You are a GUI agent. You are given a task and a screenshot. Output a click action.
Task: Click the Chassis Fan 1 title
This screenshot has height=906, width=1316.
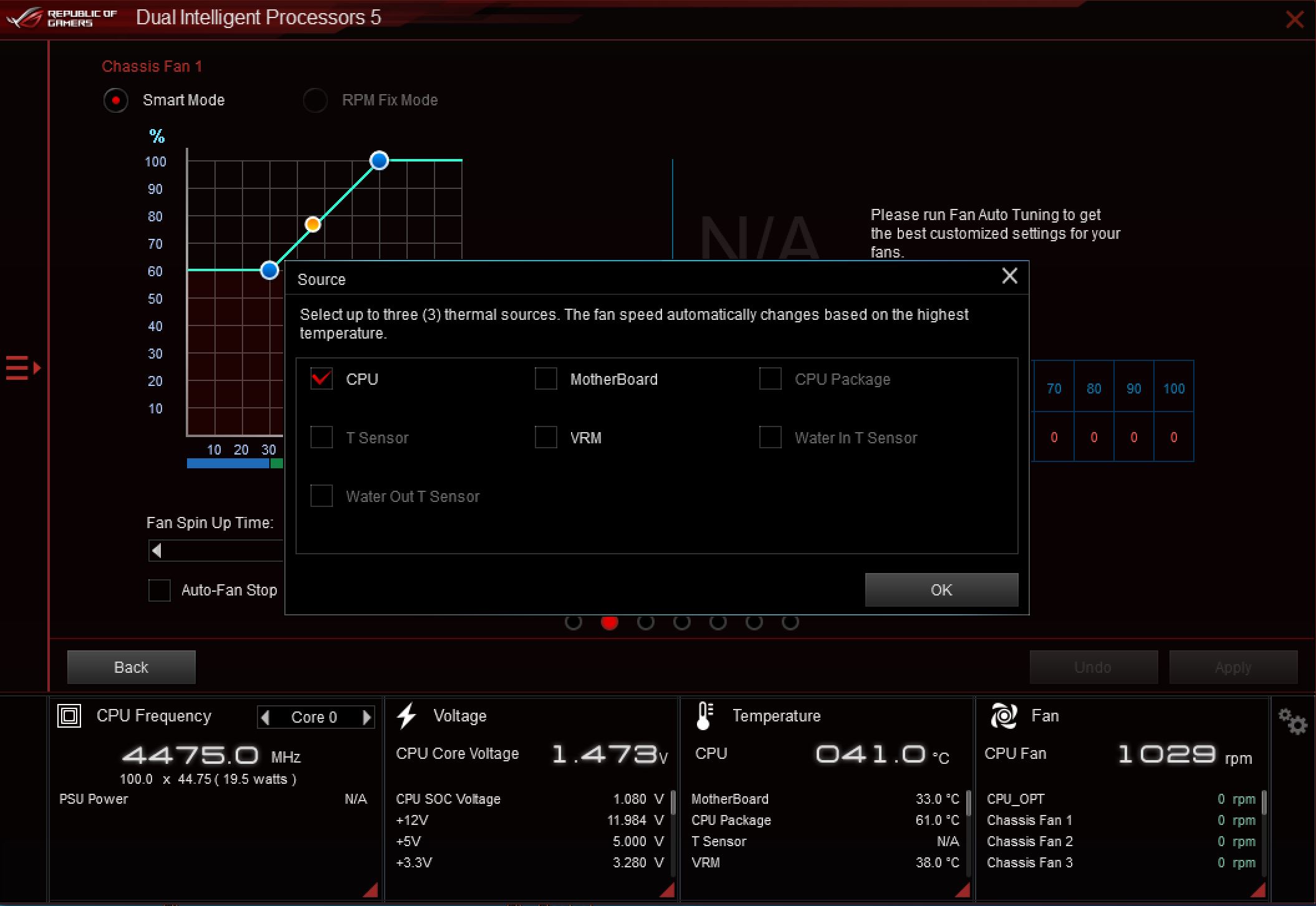[152, 67]
